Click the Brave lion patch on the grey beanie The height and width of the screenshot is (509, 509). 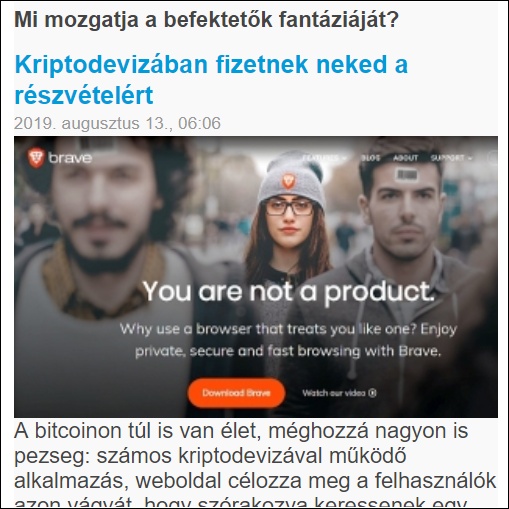[288, 181]
